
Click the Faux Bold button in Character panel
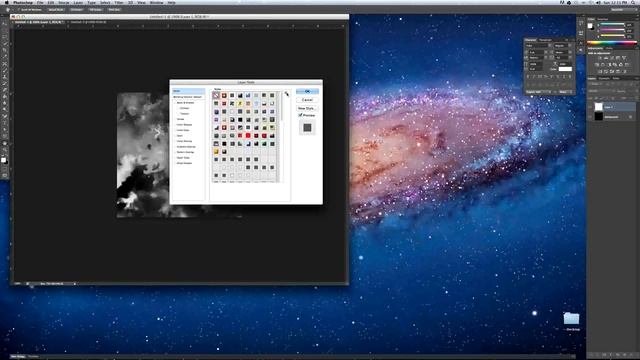tap(528, 77)
